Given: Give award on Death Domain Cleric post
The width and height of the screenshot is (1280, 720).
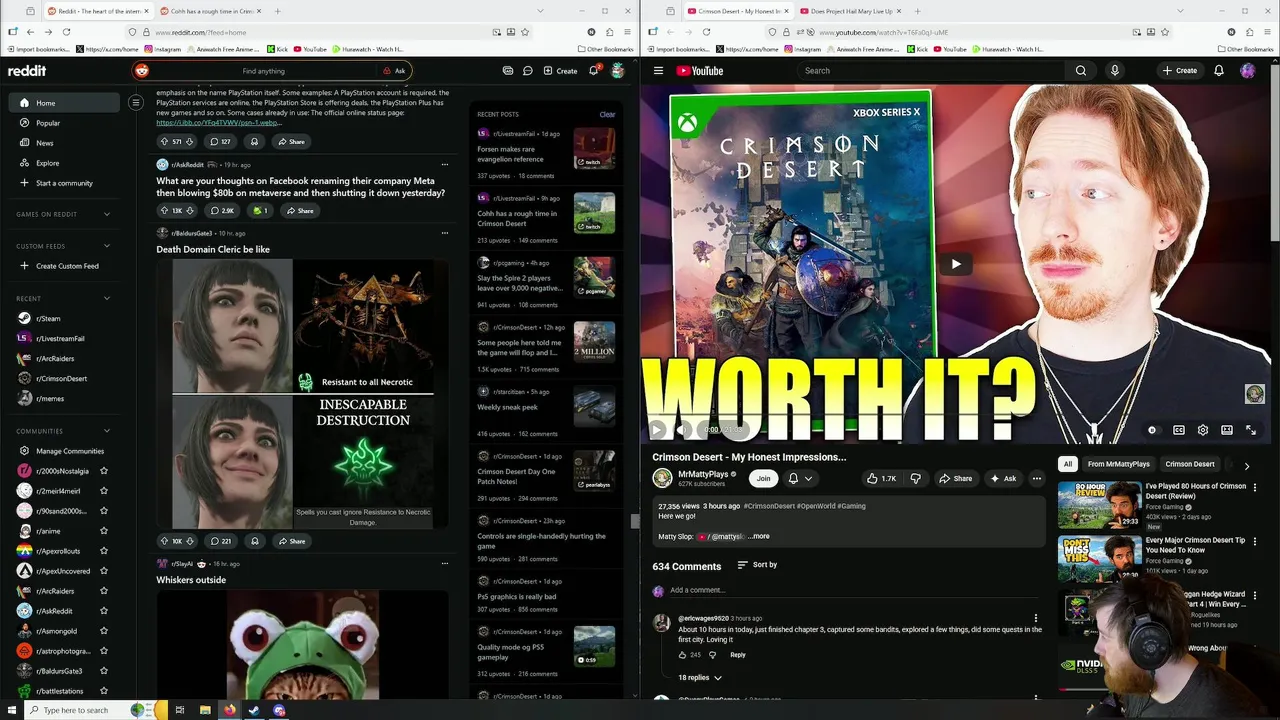Looking at the screenshot, I should tap(255, 541).
